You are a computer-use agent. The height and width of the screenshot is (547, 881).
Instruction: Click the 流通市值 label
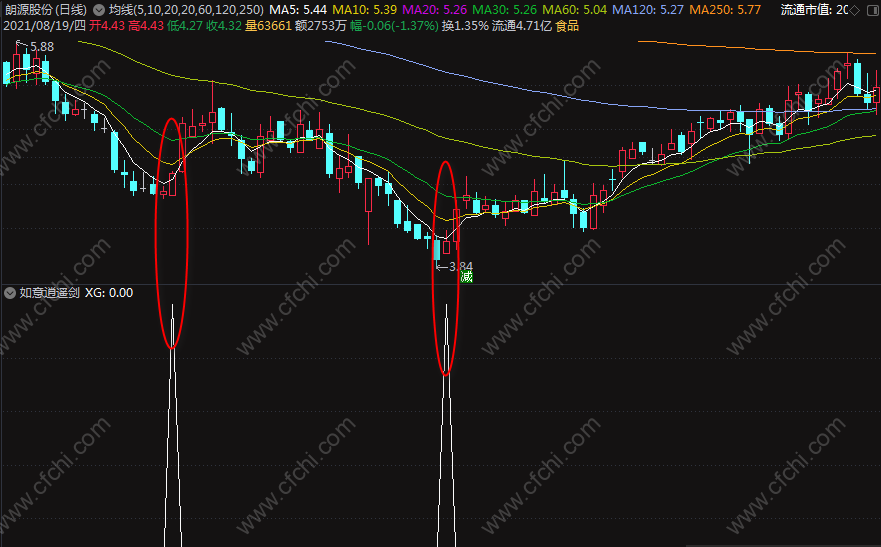pos(806,10)
